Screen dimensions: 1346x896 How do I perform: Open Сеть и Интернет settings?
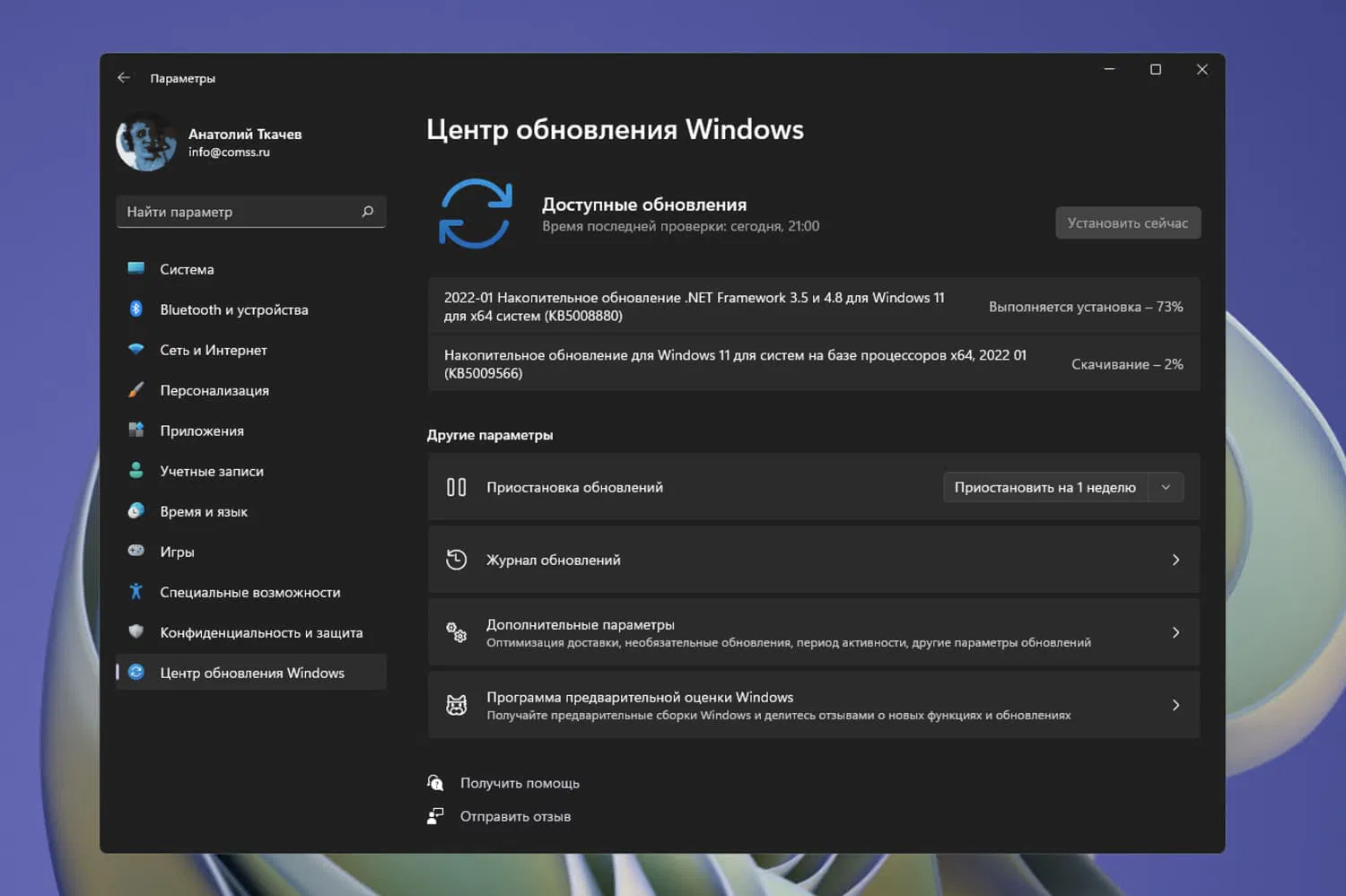click(135, 350)
